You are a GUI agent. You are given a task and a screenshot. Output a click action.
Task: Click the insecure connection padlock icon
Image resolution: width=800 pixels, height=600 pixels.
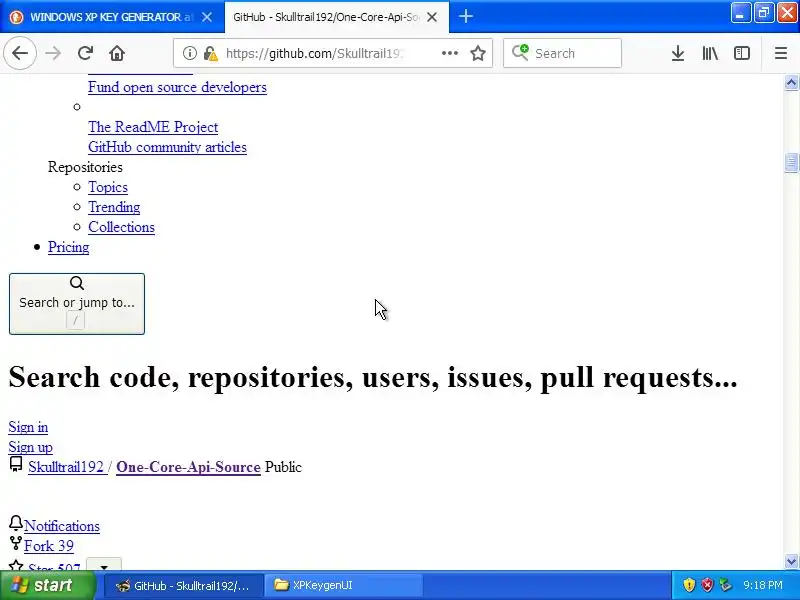[x=210, y=53]
